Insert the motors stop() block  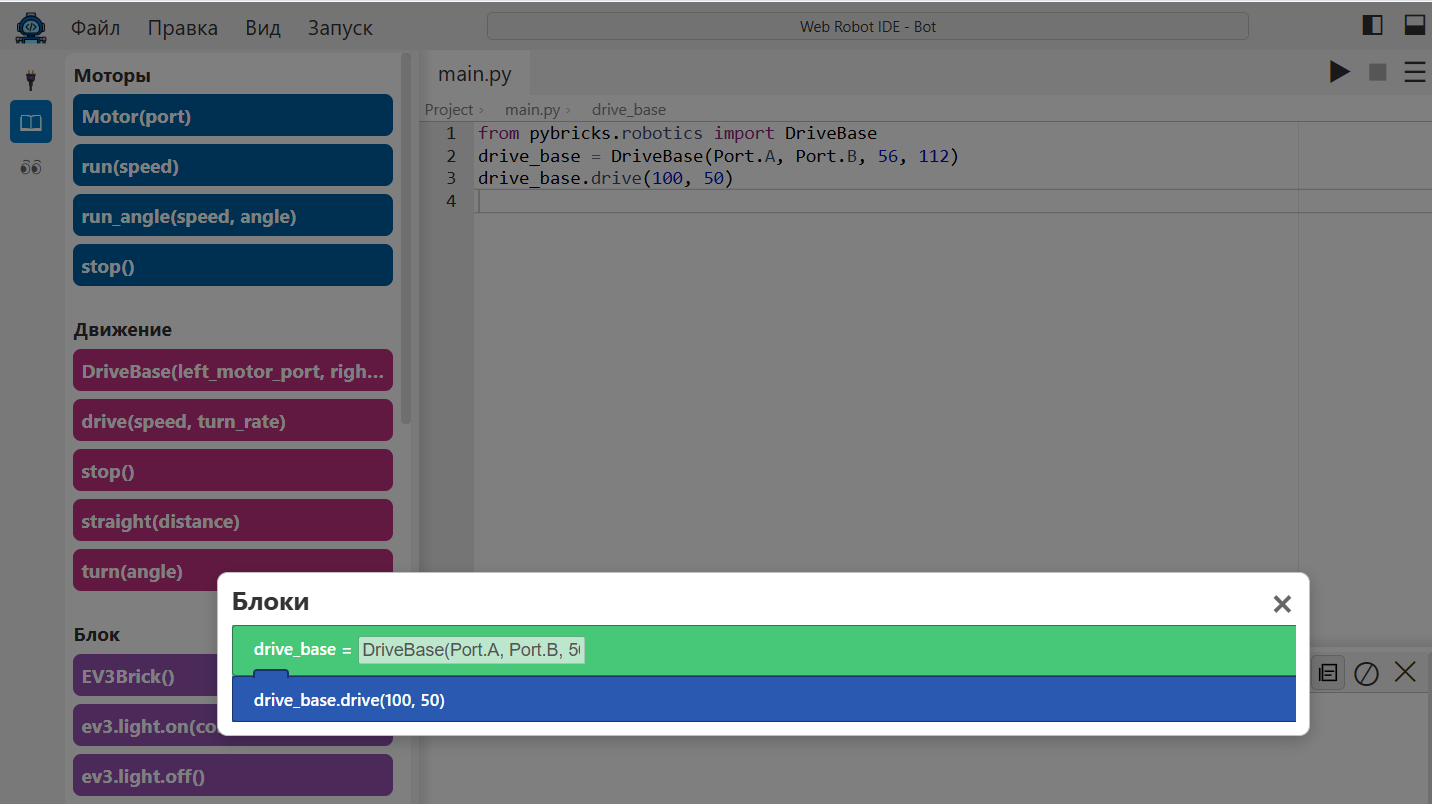[x=233, y=266]
